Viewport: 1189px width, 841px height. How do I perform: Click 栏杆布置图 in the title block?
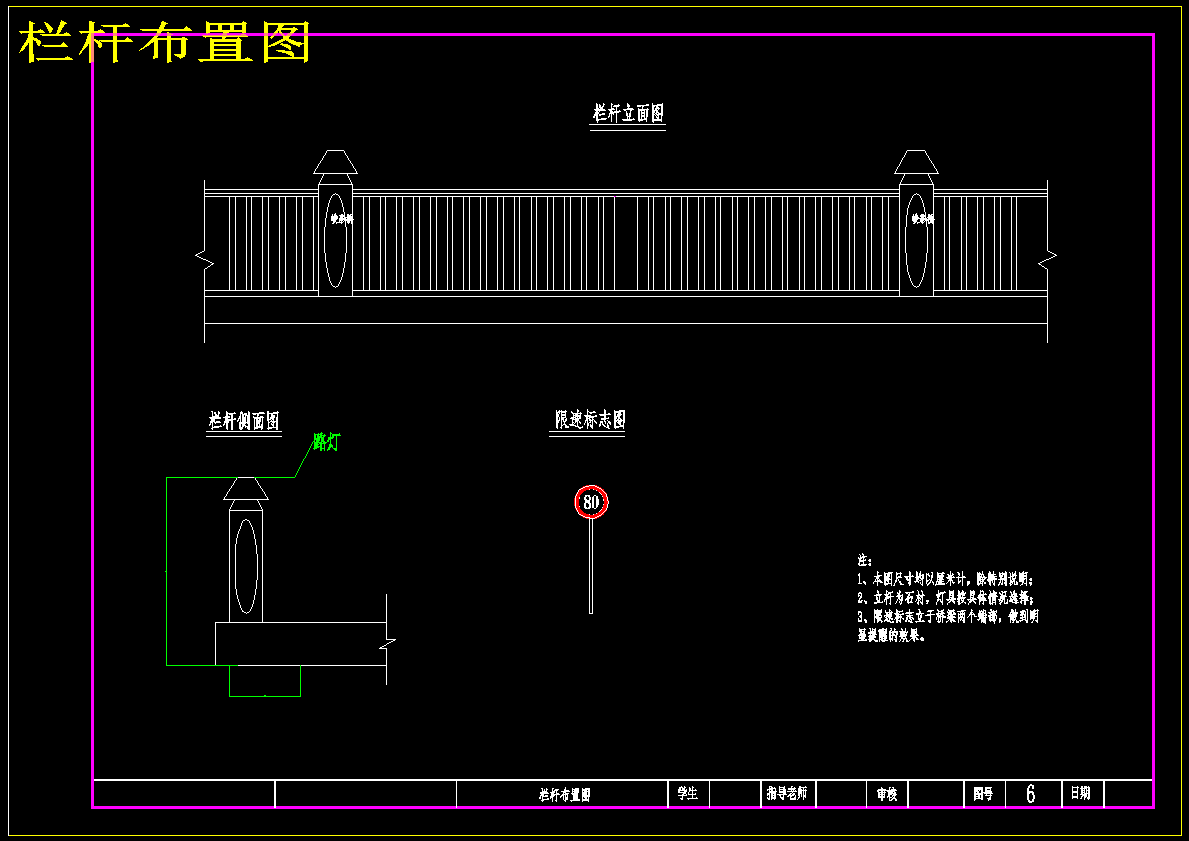564,795
